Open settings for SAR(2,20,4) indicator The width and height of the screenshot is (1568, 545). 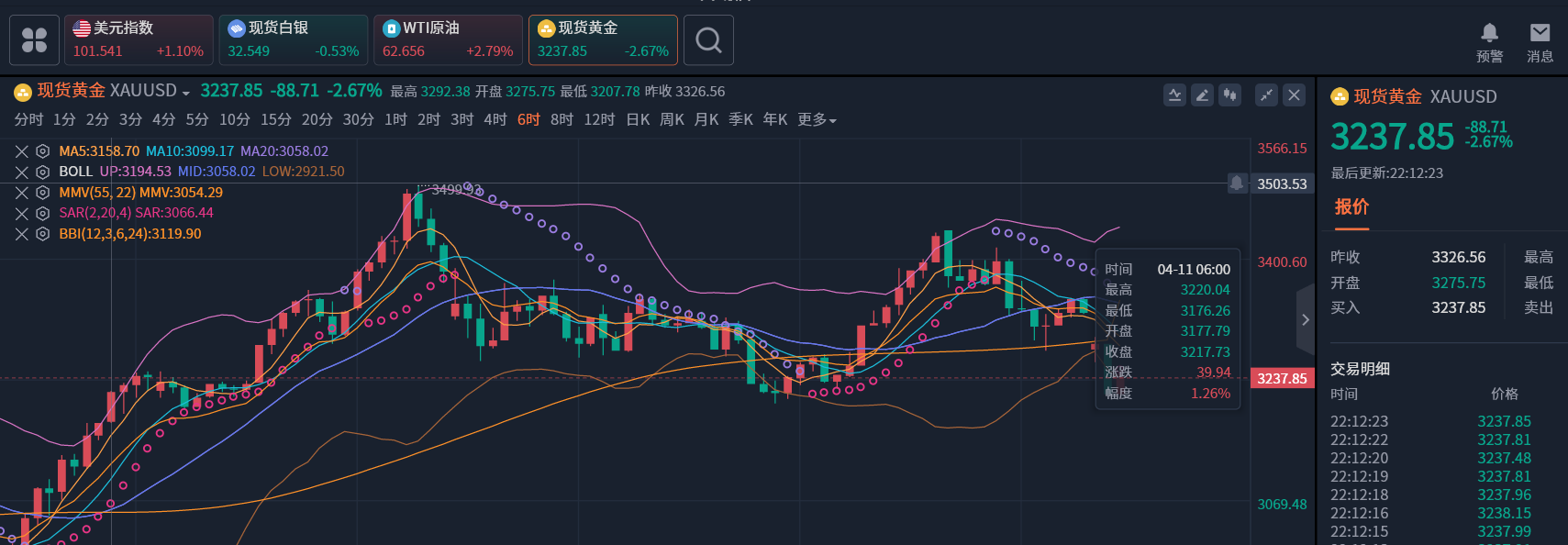point(42,213)
